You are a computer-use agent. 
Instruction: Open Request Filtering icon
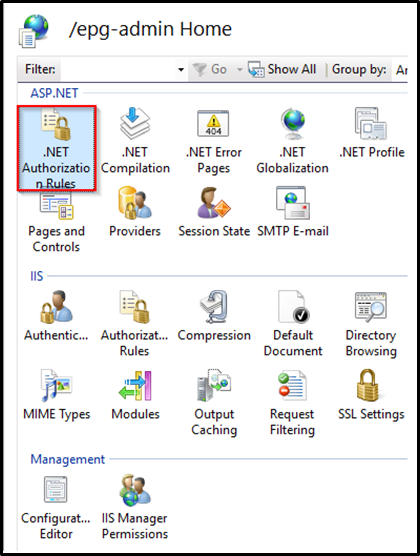click(292, 402)
